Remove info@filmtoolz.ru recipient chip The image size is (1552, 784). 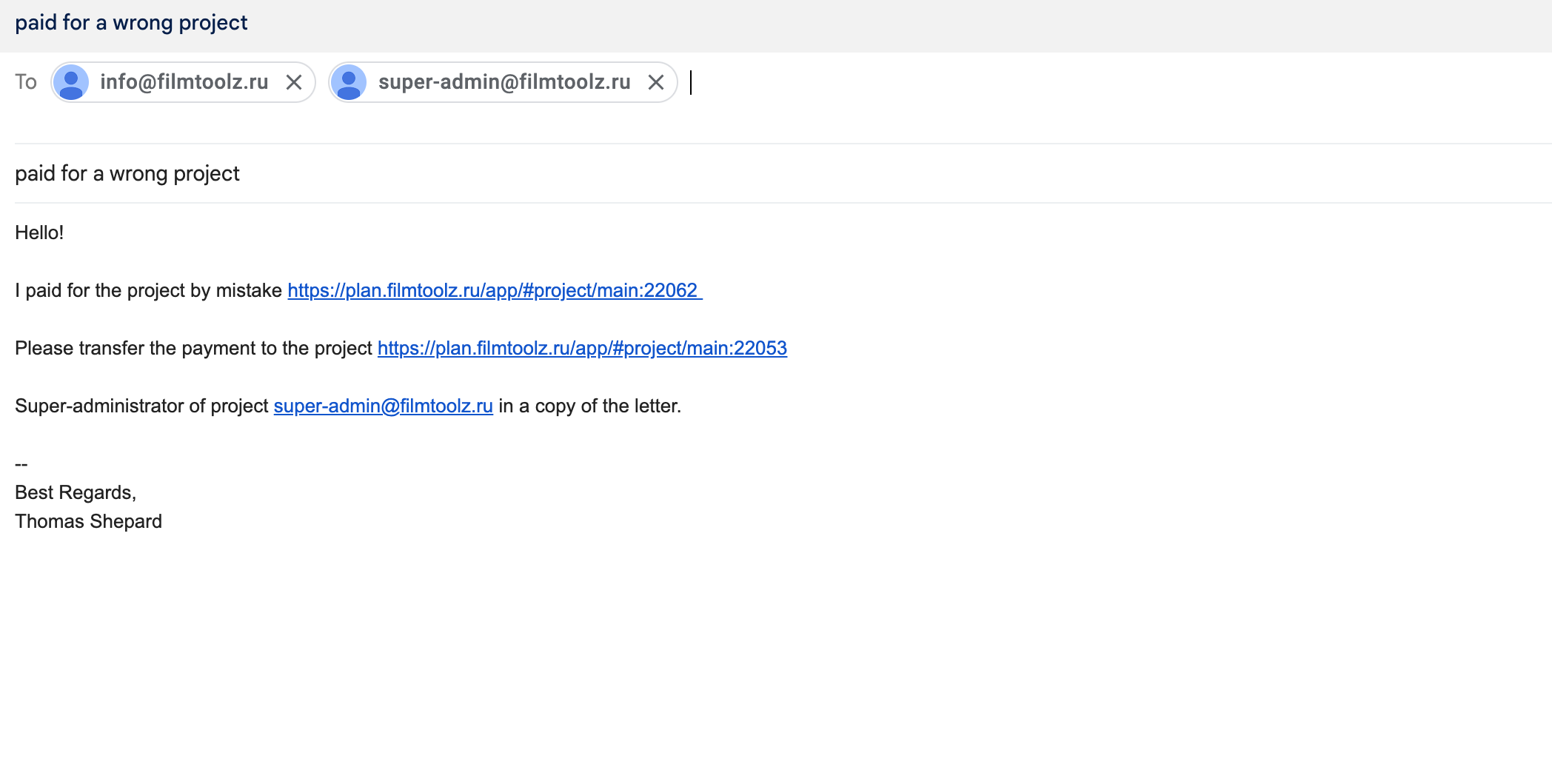[294, 82]
